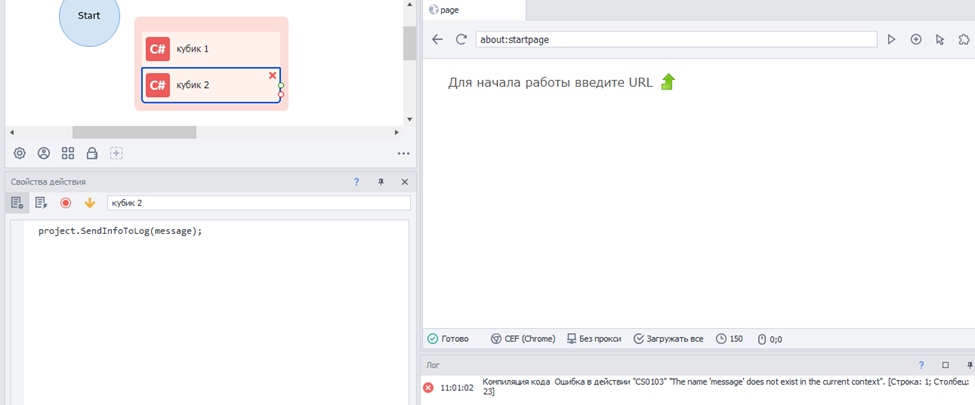This screenshot has height=405, width=975.
Task: Click the mouse coordinates 0;0 indicator
Action: (x=770, y=339)
